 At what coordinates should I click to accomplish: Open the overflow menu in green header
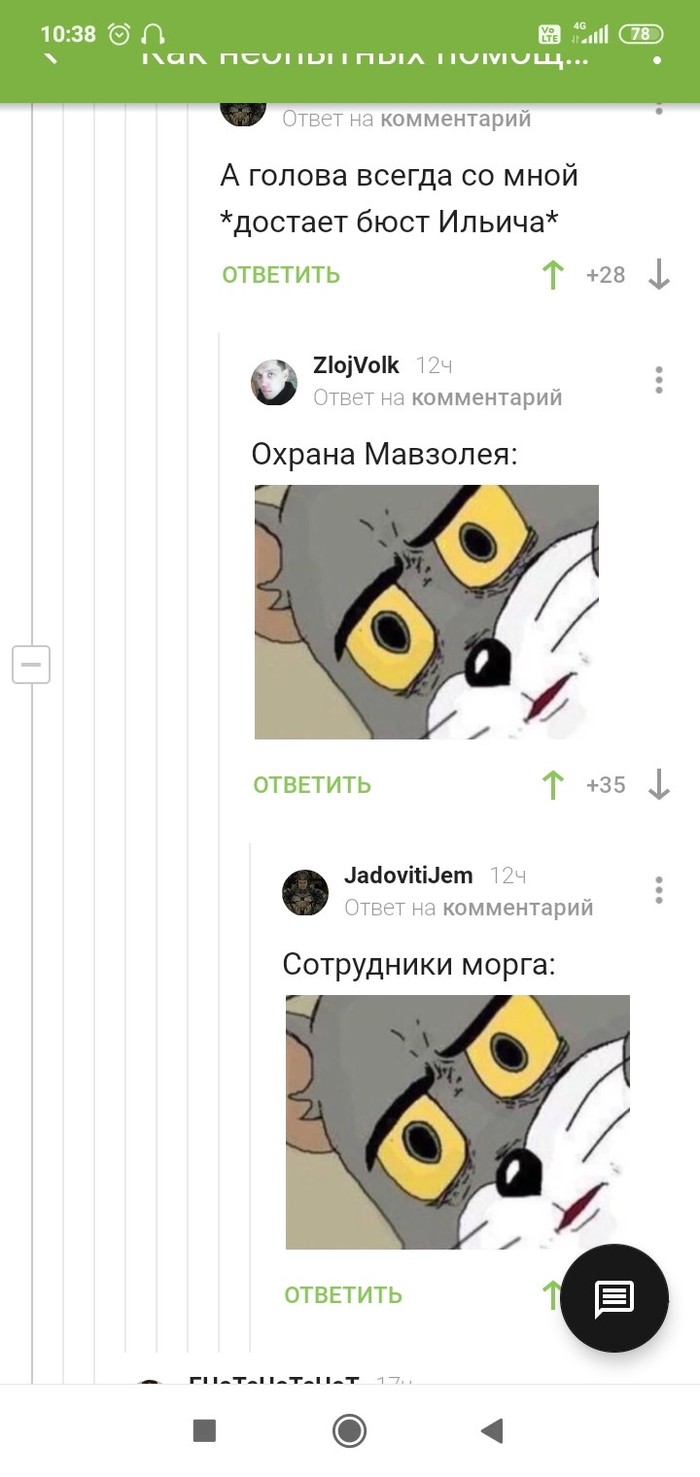pos(657,55)
